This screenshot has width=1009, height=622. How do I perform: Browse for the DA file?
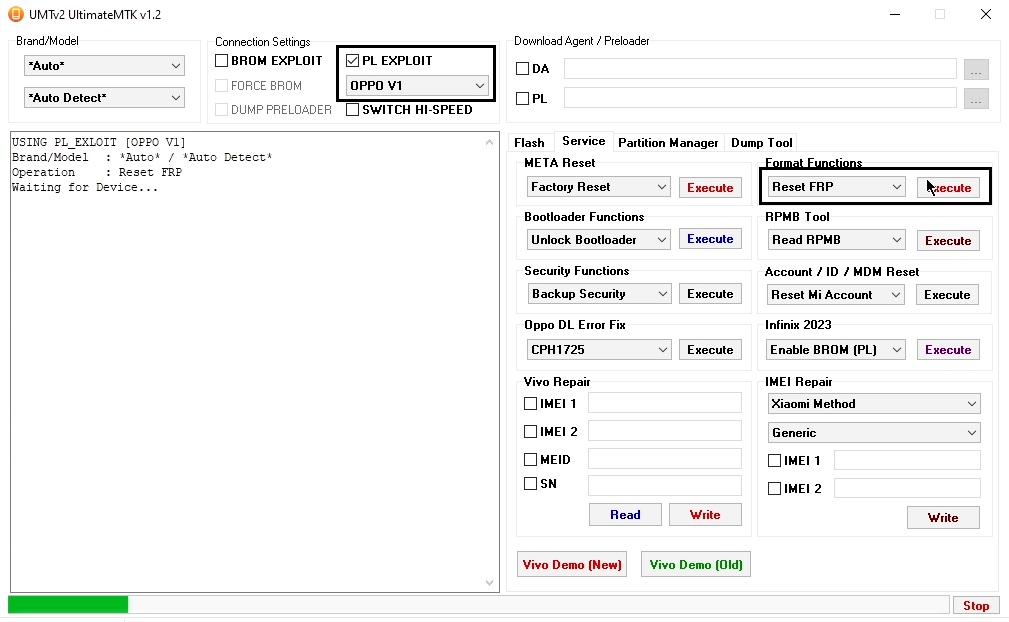click(976, 69)
